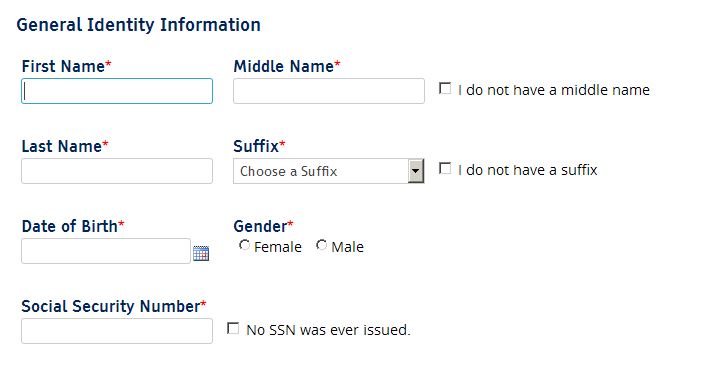Select the Last Name text field
The width and height of the screenshot is (724, 372).
click(x=117, y=171)
